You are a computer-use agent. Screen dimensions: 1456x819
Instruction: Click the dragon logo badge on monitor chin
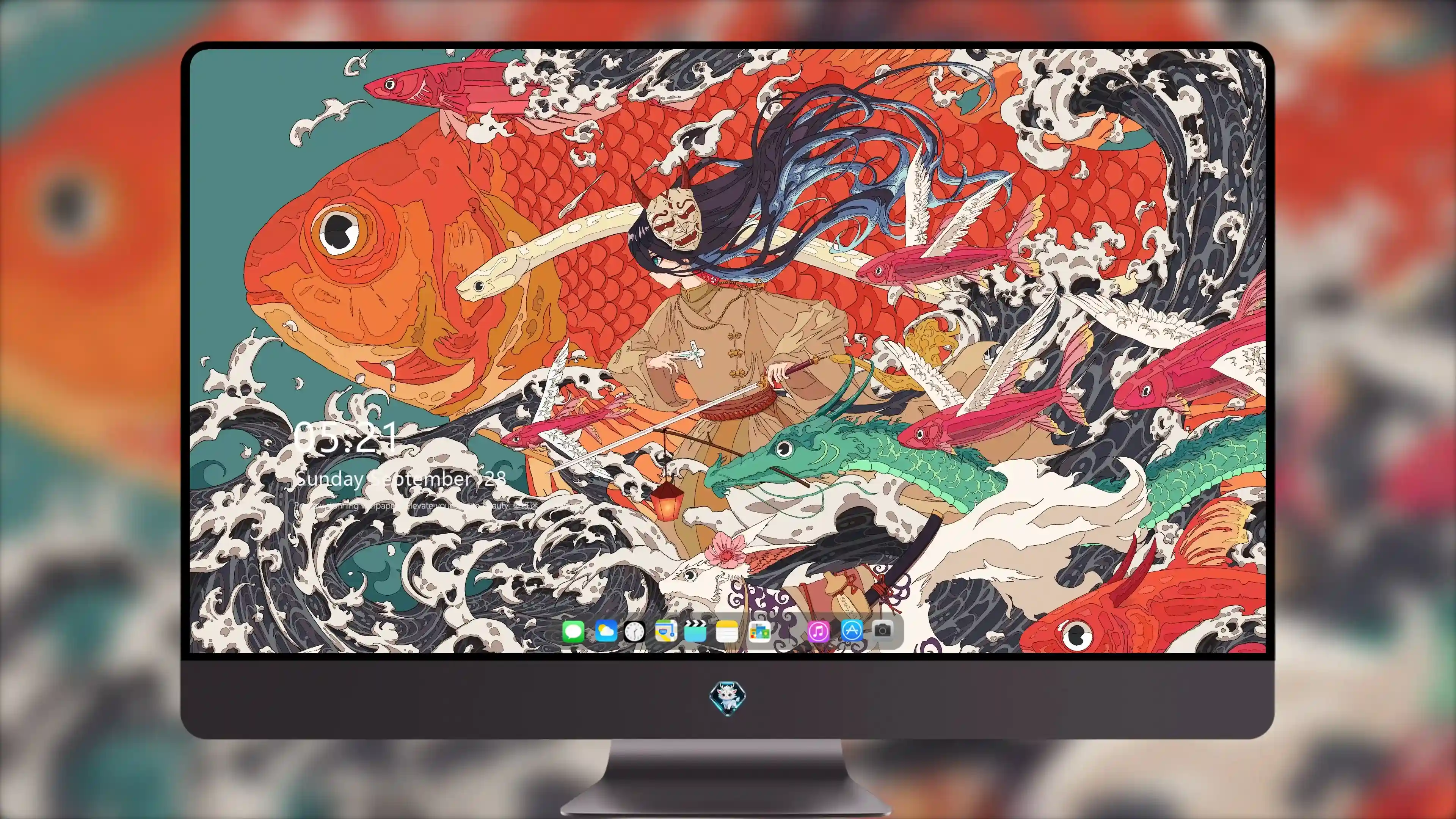tap(728, 698)
